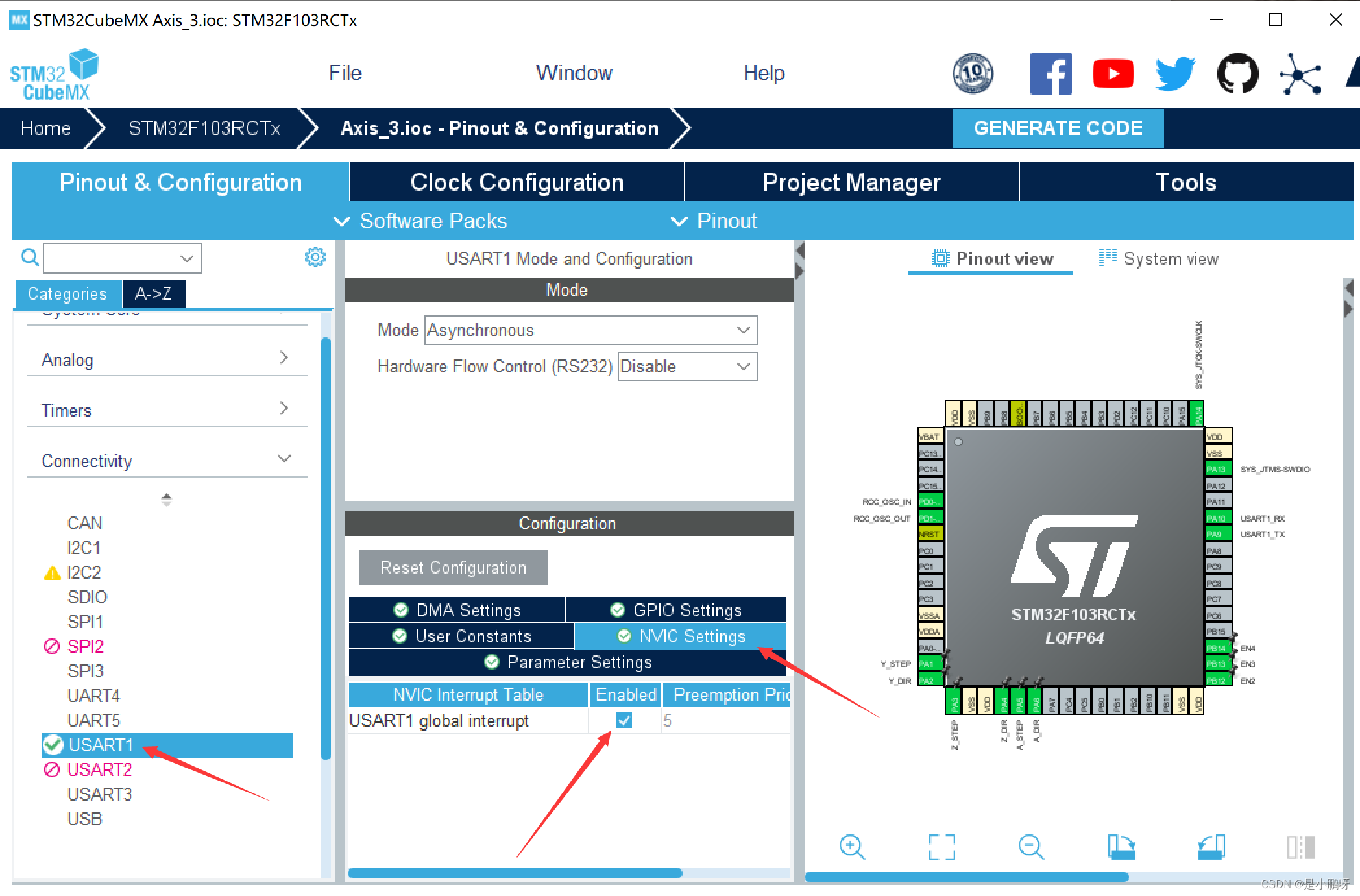Select the NVIC Settings tab
1360x896 pixels.
pos(681,636)
